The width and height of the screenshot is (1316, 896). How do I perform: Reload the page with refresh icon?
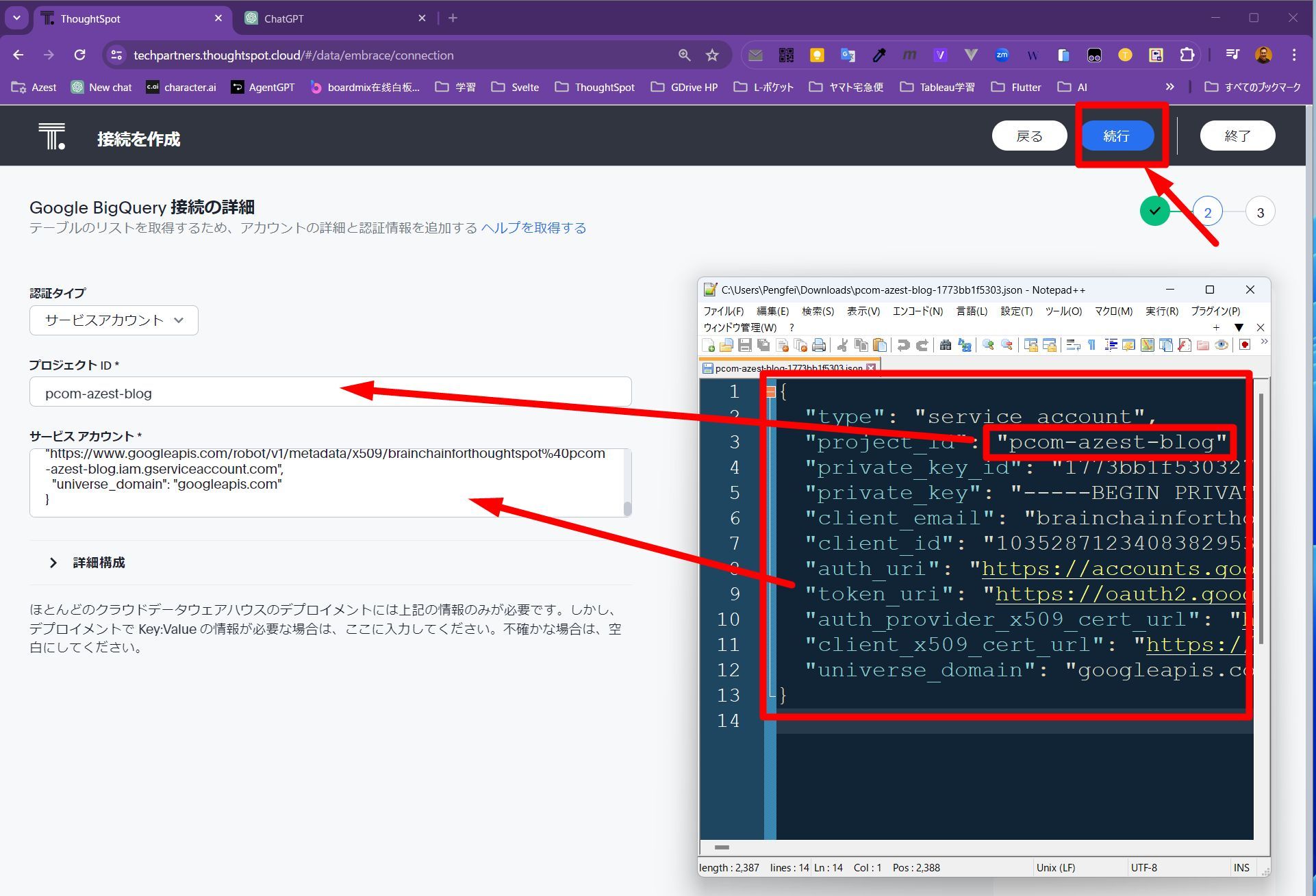point(80,55)
